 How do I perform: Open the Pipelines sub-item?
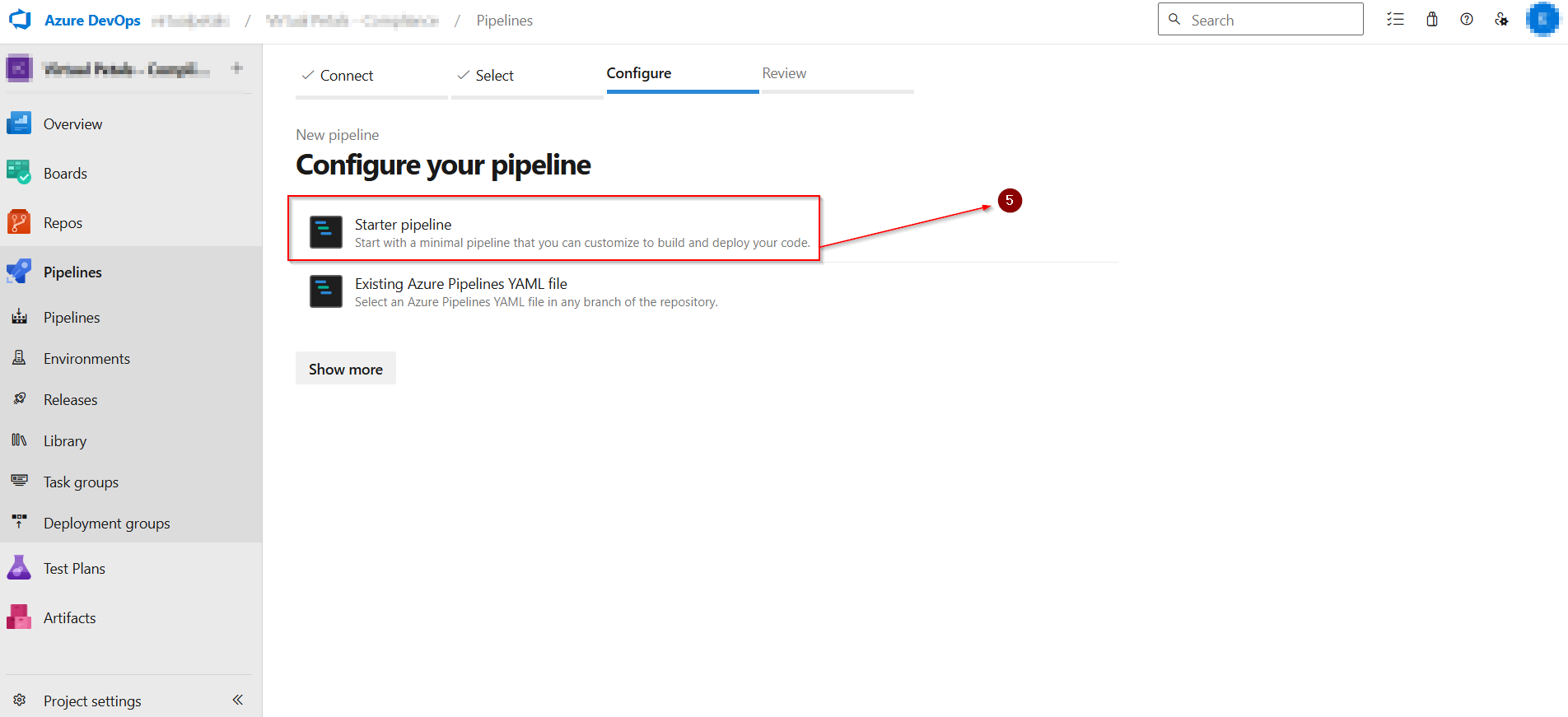coord(131,318)
